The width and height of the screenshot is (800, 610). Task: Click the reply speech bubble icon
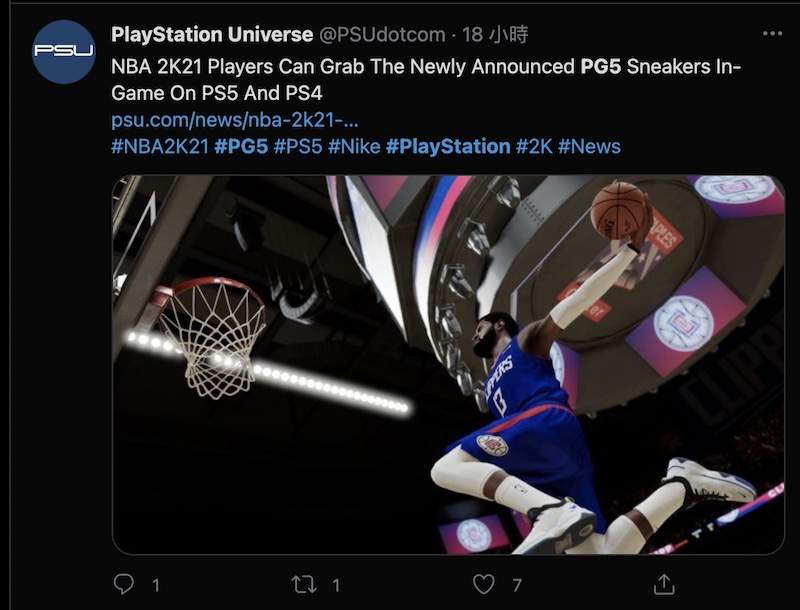tap(123, 584)
